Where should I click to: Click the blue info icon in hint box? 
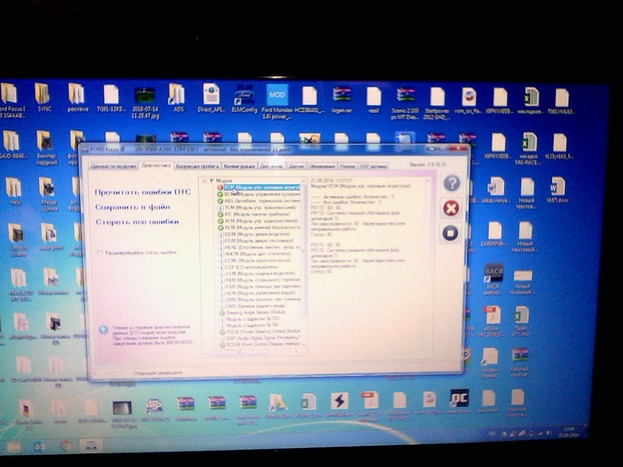104,331
